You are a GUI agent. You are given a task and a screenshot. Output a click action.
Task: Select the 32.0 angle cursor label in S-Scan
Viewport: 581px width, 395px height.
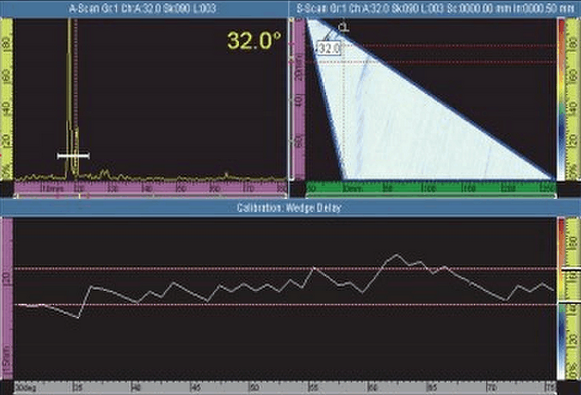(329, 48)
